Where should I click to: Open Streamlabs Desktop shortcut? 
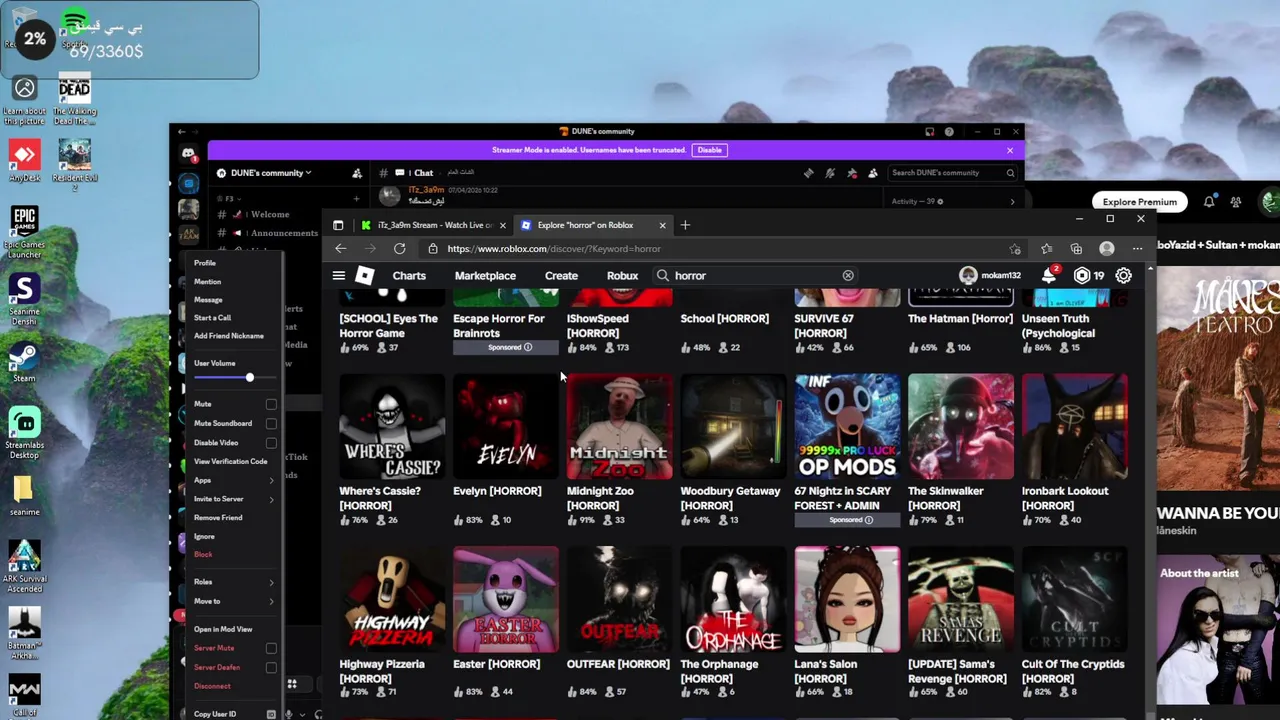(24, 432)
